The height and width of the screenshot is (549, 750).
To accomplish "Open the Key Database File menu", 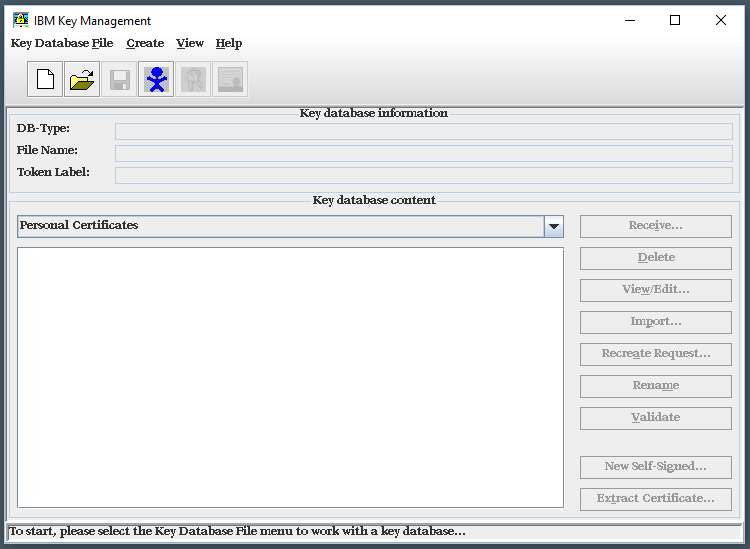I will coord(62,43).
